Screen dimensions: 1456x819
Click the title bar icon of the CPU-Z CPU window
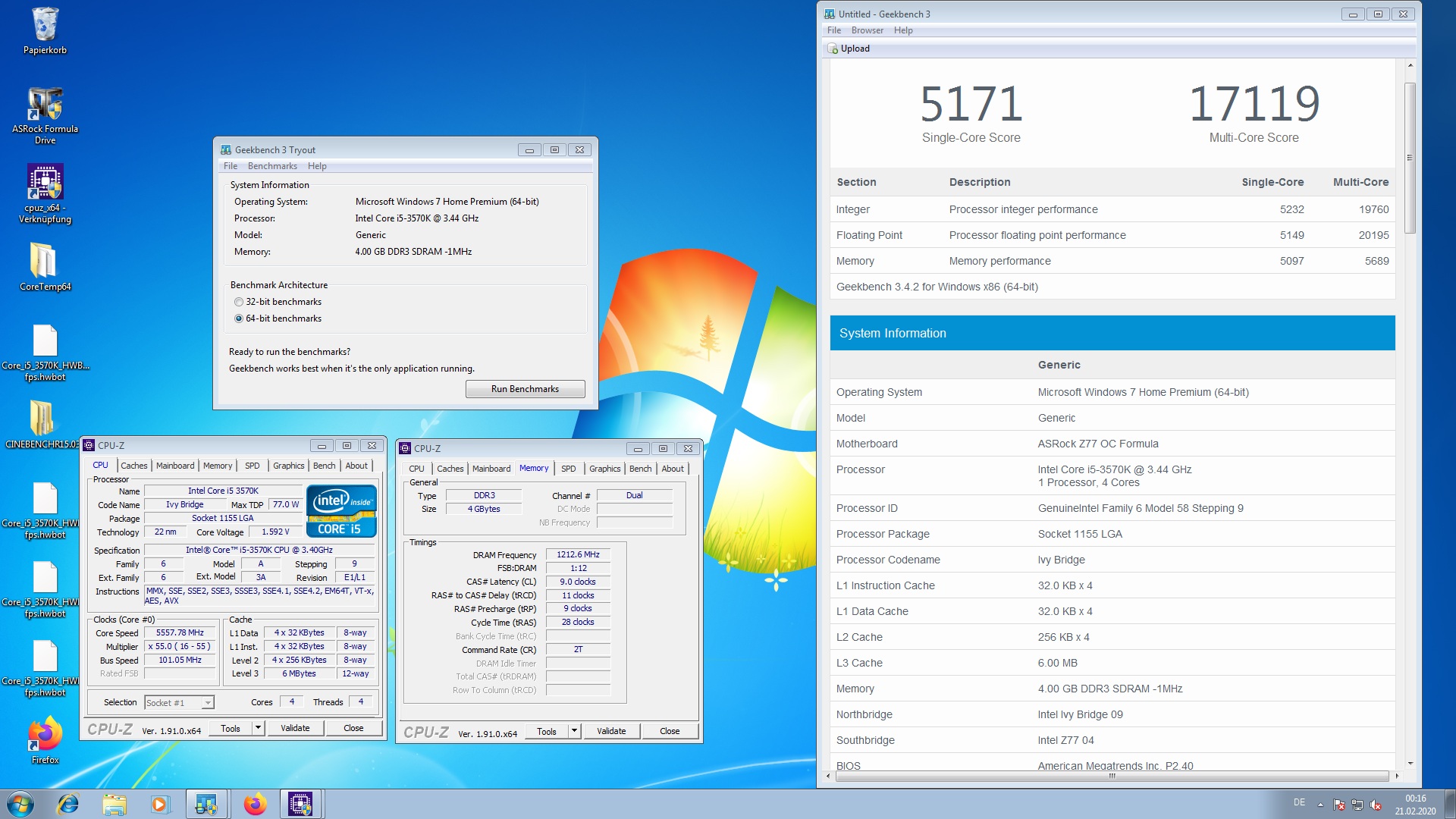click(x=89, y=445)
